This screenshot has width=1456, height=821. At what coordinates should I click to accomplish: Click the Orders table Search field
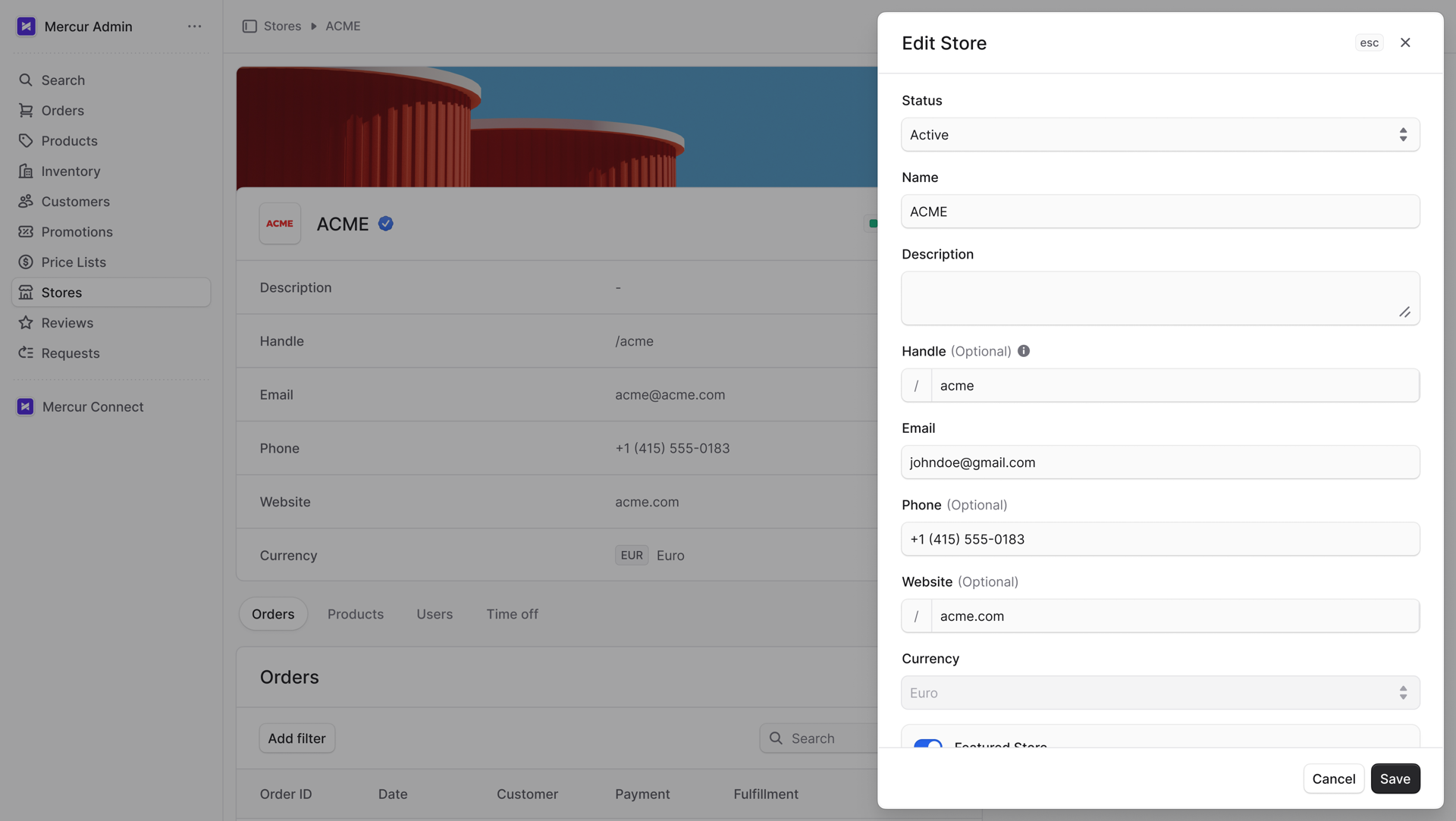click(819, 738)
